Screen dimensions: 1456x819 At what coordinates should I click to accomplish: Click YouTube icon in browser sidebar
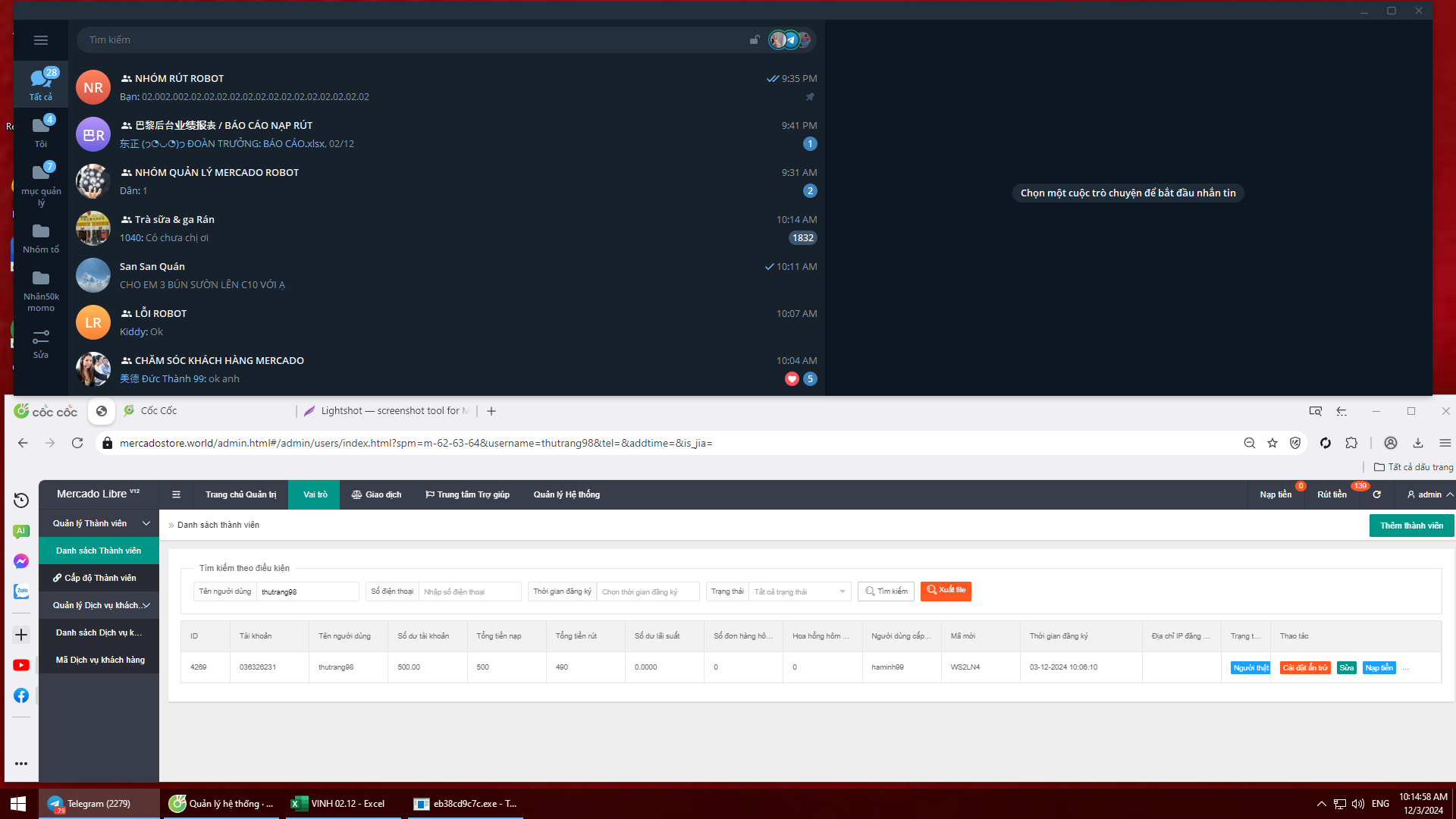click(21, 665)
